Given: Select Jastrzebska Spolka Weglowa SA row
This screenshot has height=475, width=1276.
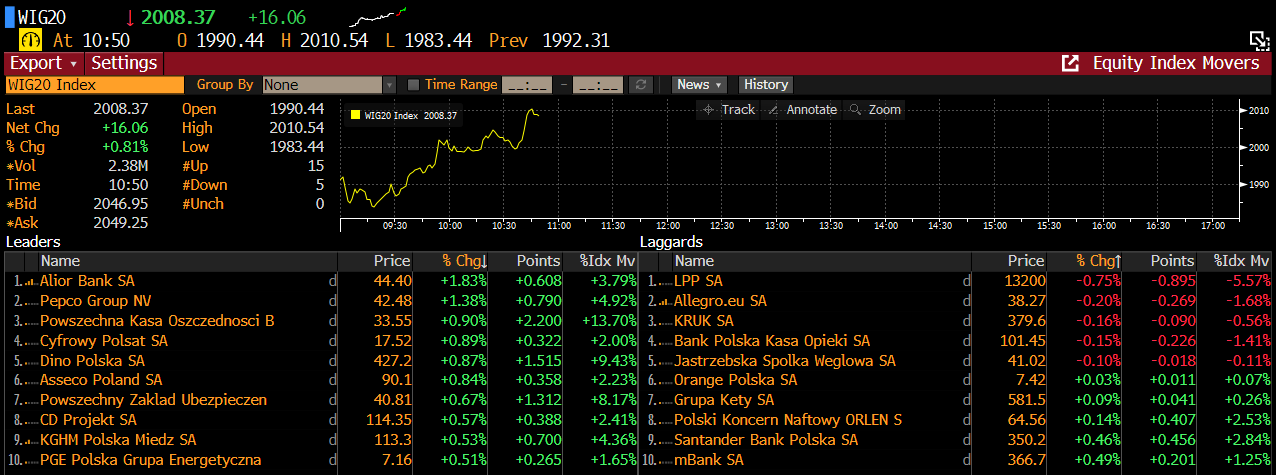Looking at the screenshot, I should (x=956, y=360).
